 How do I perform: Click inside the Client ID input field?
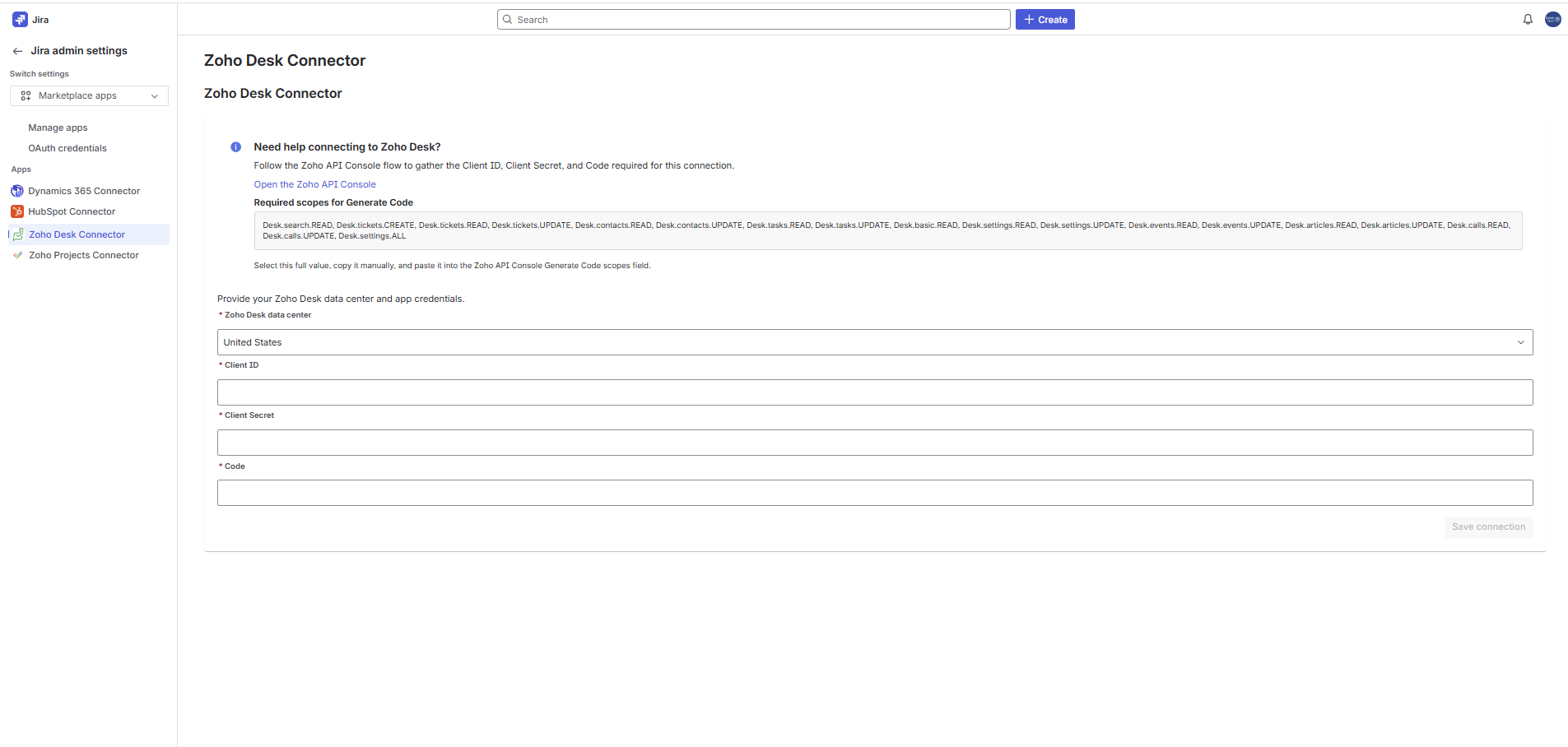[875, 392]
